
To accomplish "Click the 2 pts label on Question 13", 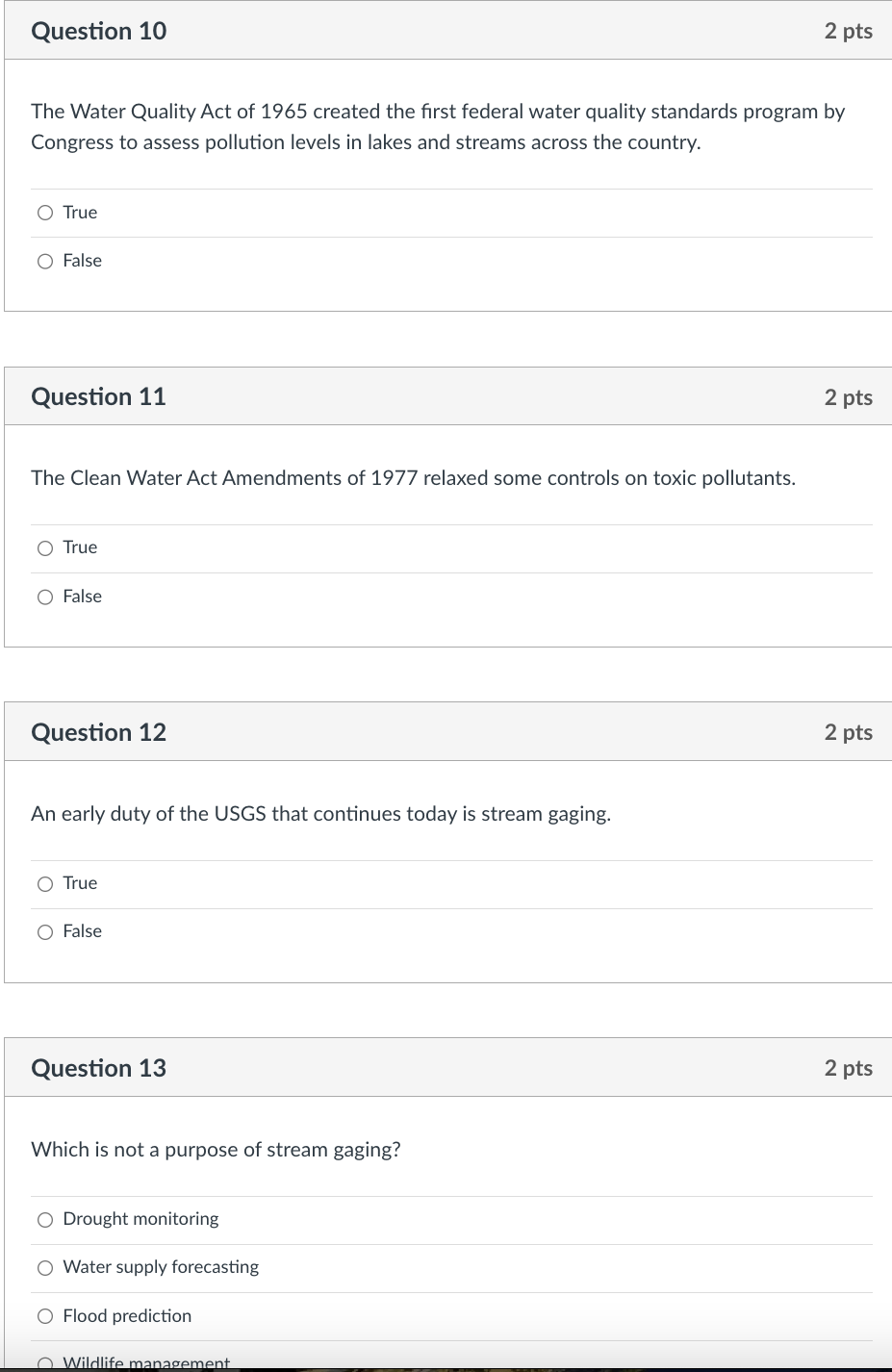I will pos(848,1068).
